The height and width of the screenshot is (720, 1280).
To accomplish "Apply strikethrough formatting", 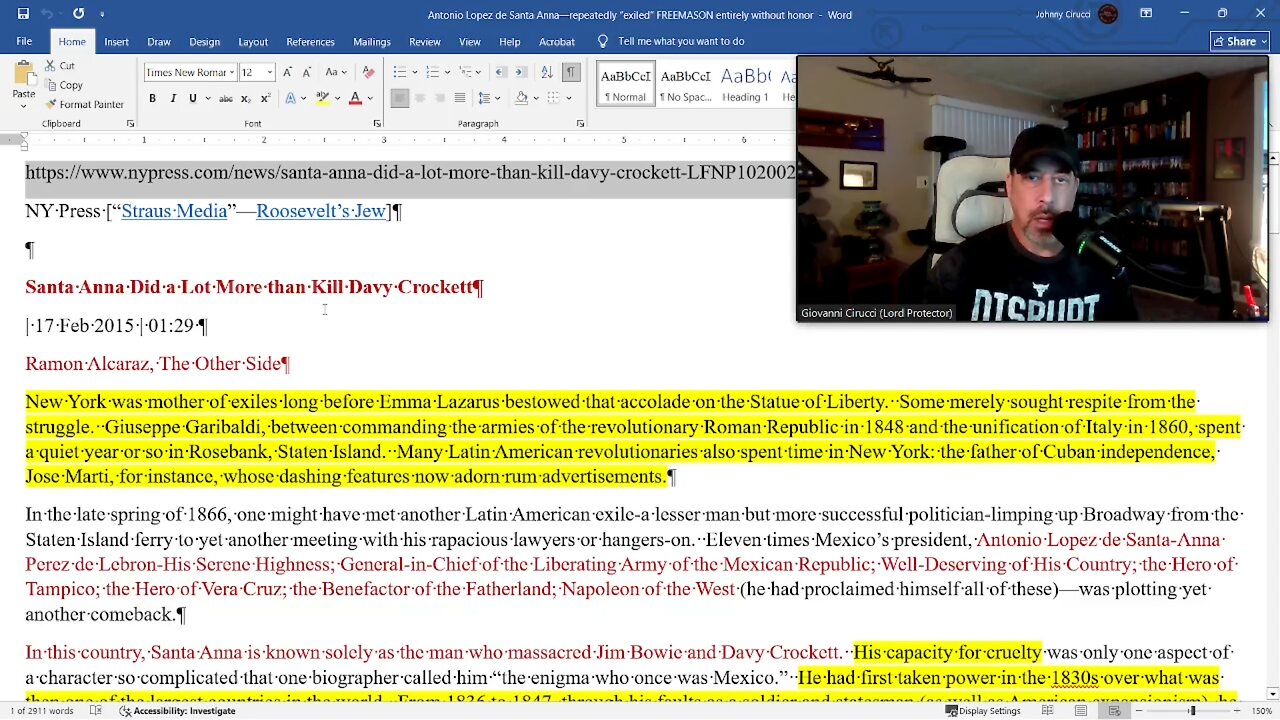I will (226, 98).
